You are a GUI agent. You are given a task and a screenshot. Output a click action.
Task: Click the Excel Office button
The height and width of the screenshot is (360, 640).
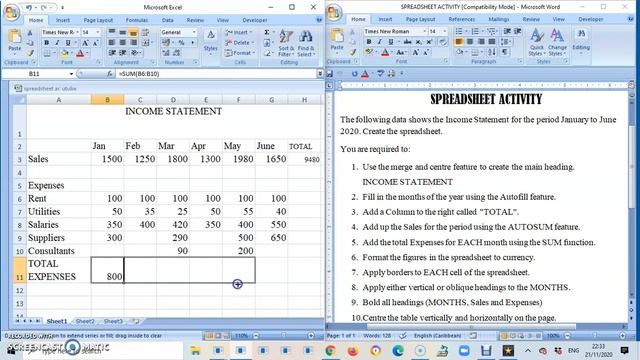(11, 12)
